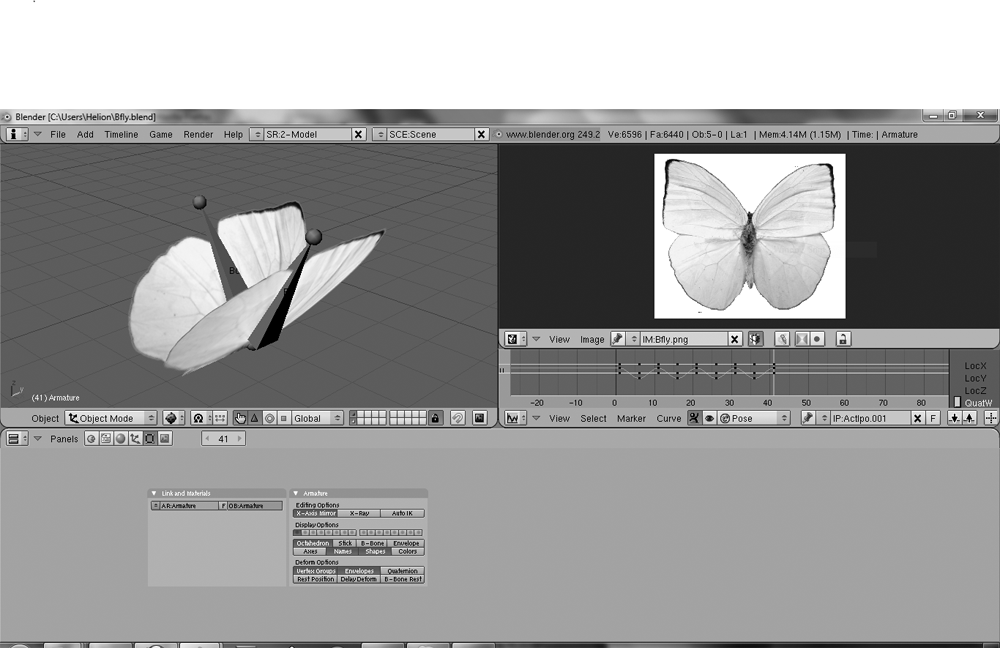Image resolution: width=1000 pixels, height=648 pixels.
Task: Collapse the Armature panel triangle
Action: click(x=295, y=493)
